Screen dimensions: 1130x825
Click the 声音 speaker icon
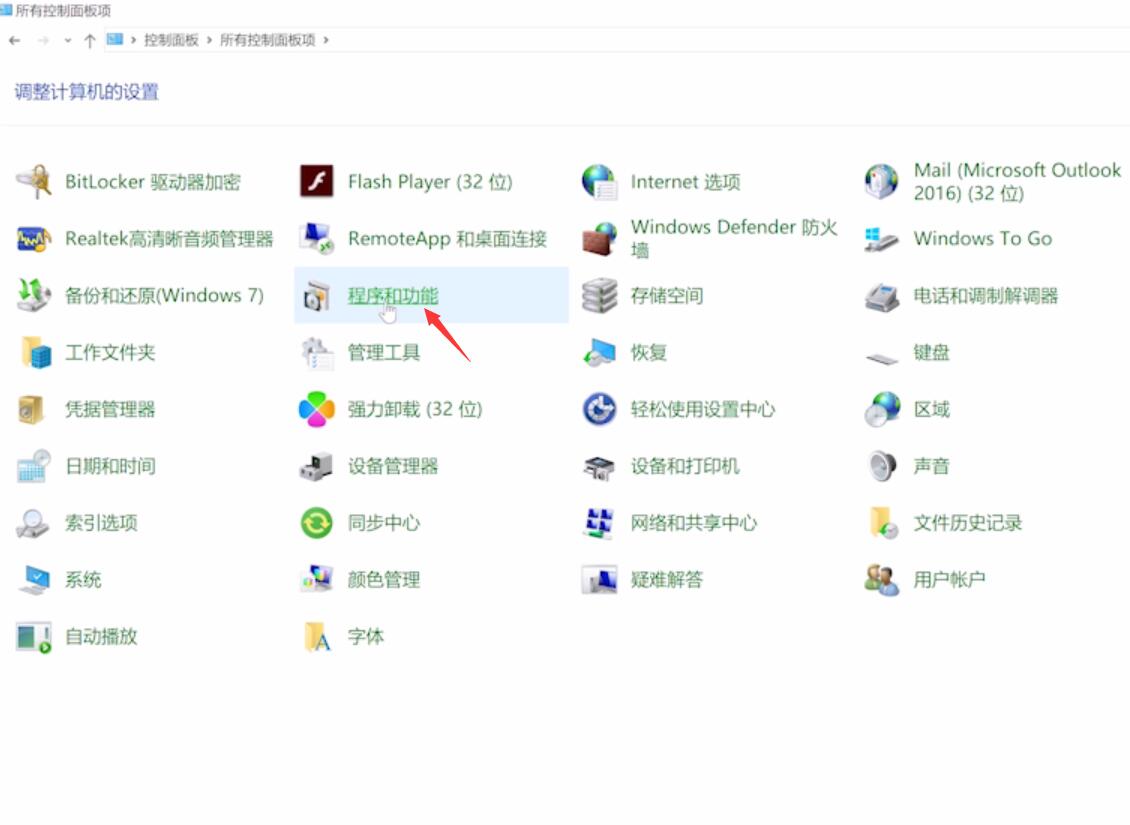[x=882, y=466]
